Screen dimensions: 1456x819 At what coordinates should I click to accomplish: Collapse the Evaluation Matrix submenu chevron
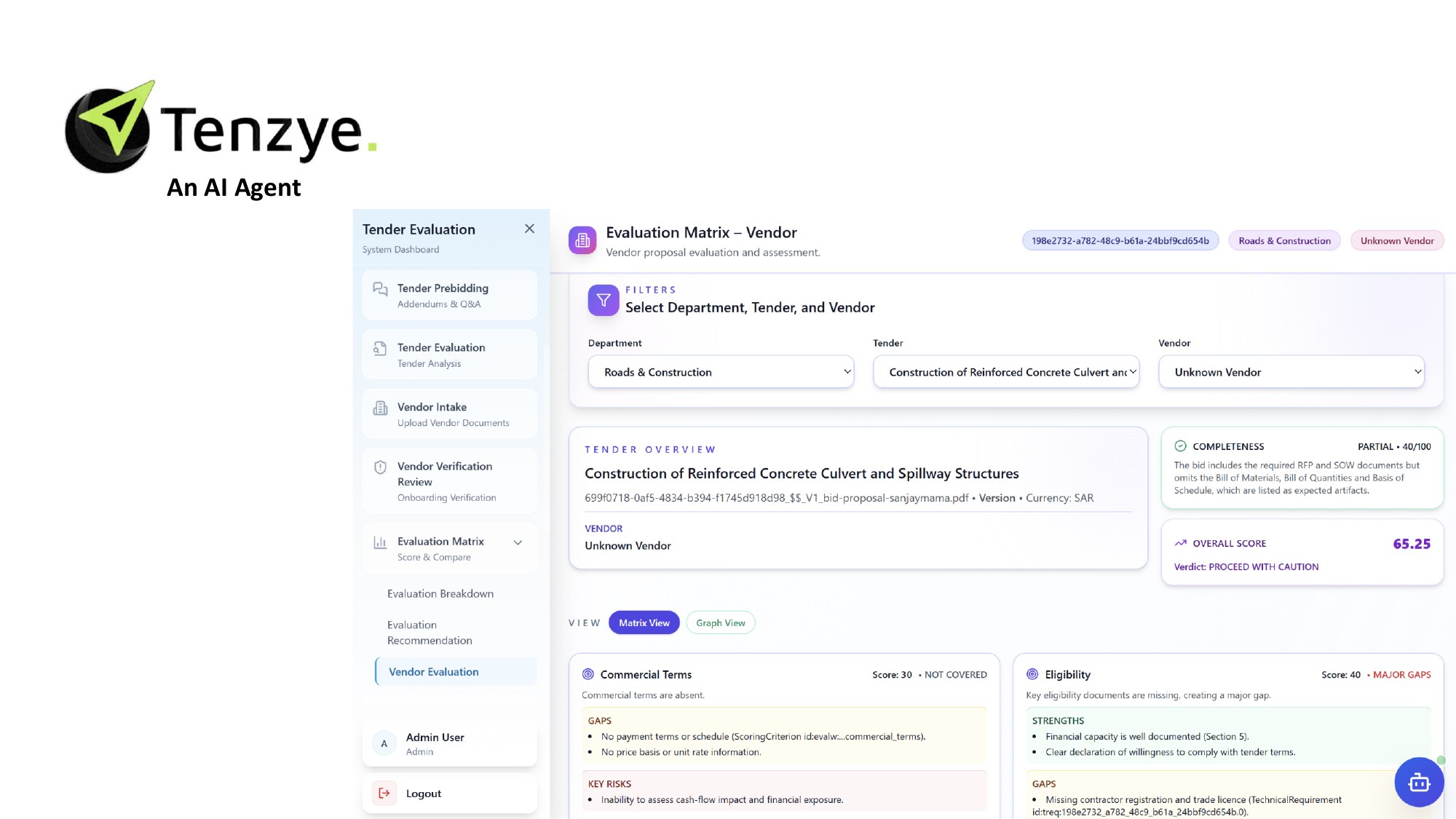[x=518, y=542]
